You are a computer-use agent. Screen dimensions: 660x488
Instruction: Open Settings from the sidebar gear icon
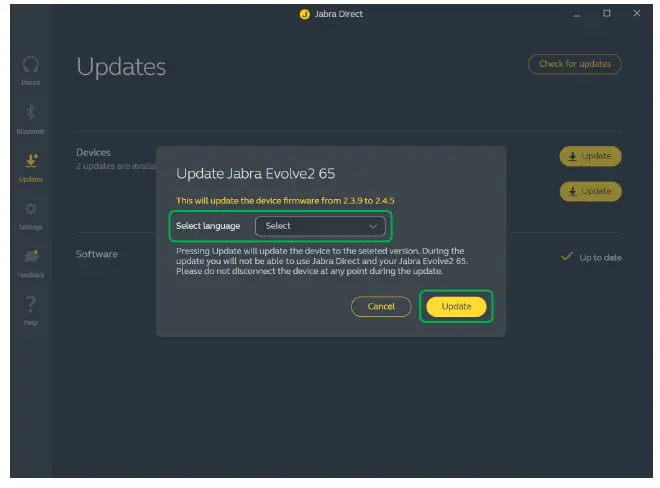pyautogui.click(x=31, y=216)
